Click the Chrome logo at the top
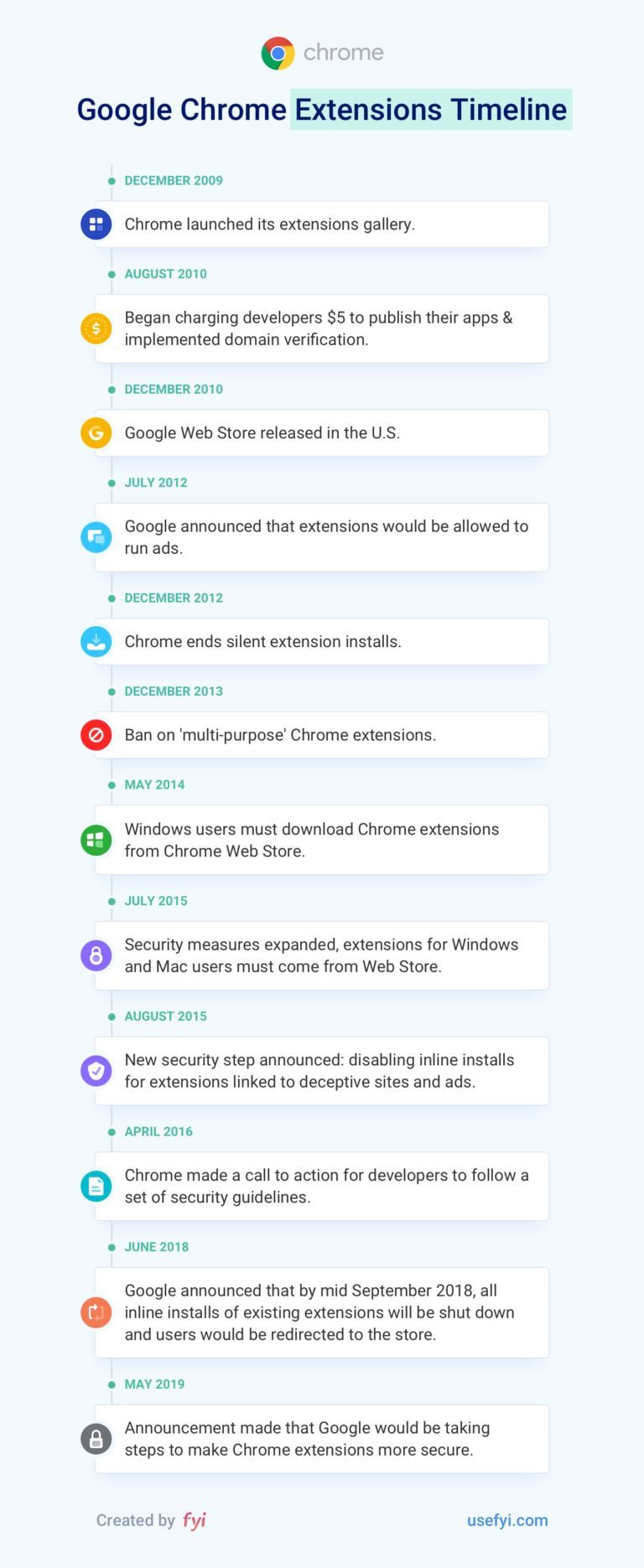The height and width of the screenshot is (1568, 644). click(x=278, y=53)
